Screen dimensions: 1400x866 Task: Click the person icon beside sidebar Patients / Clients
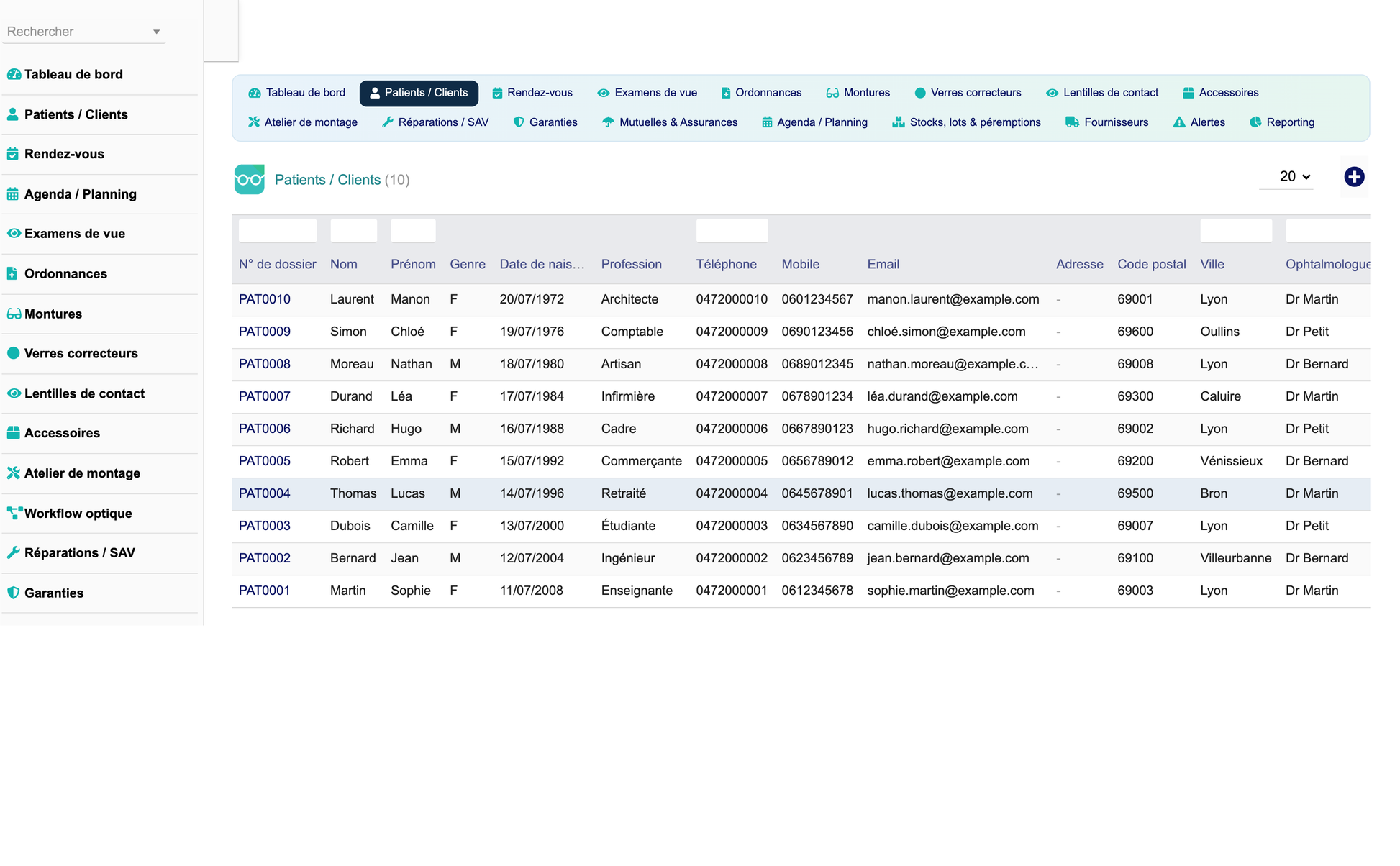(x=13, y=114)
